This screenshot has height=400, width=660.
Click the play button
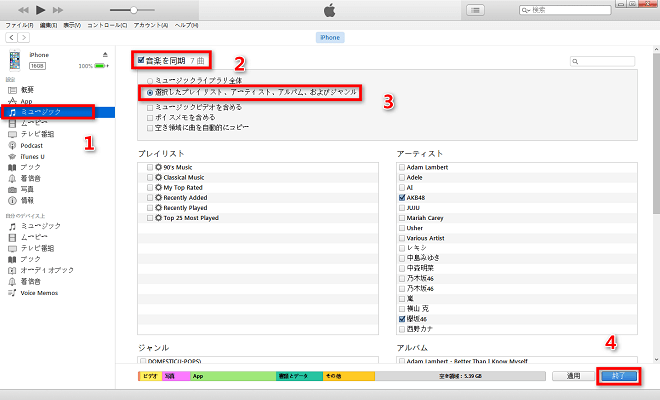[40, 10]
